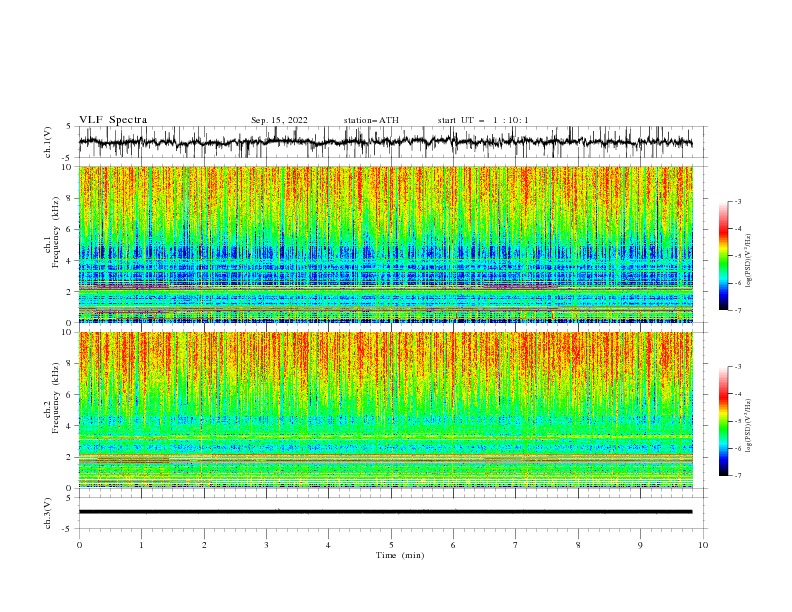Select the "start UT = 1 :10: 1" text
Viewport: 792px width, 612px height.
point(483,120)
